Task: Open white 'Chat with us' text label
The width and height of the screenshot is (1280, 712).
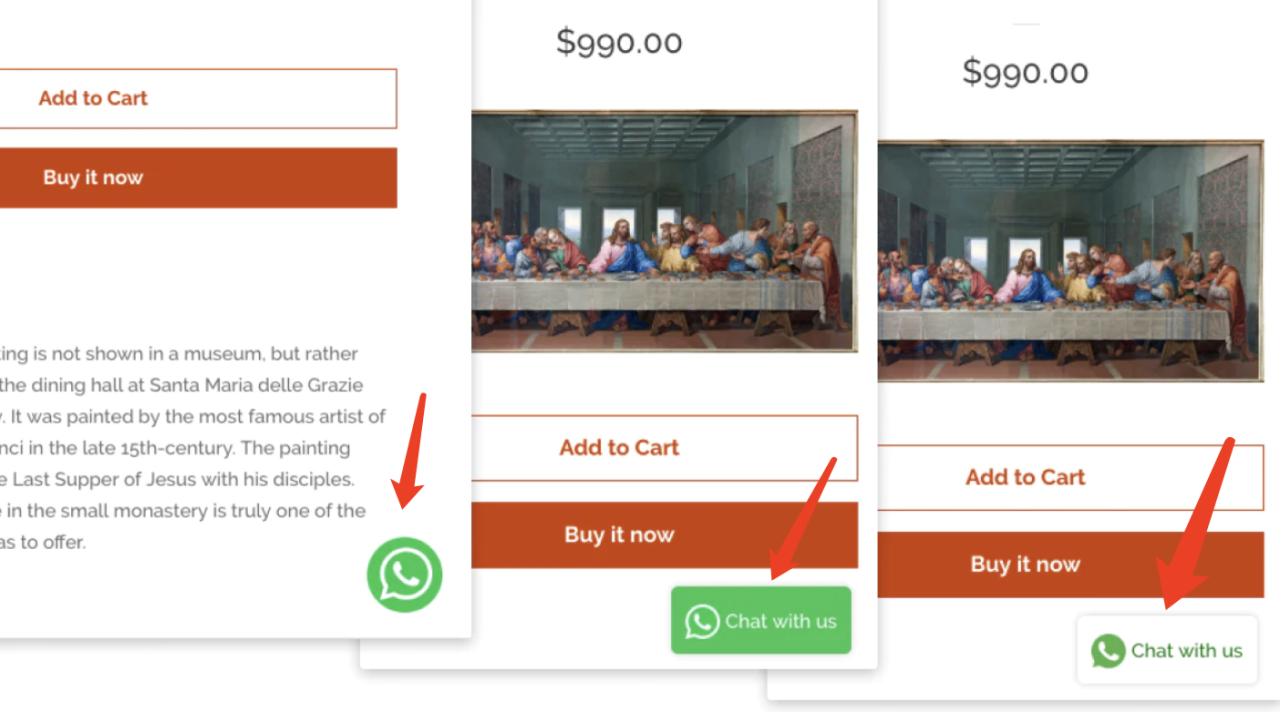Action: tap(1187, 651)
